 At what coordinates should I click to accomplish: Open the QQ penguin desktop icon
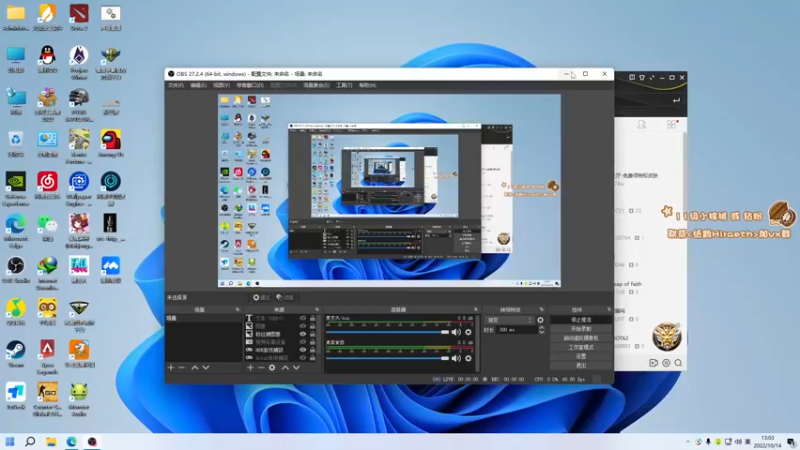tap(47, 59)
